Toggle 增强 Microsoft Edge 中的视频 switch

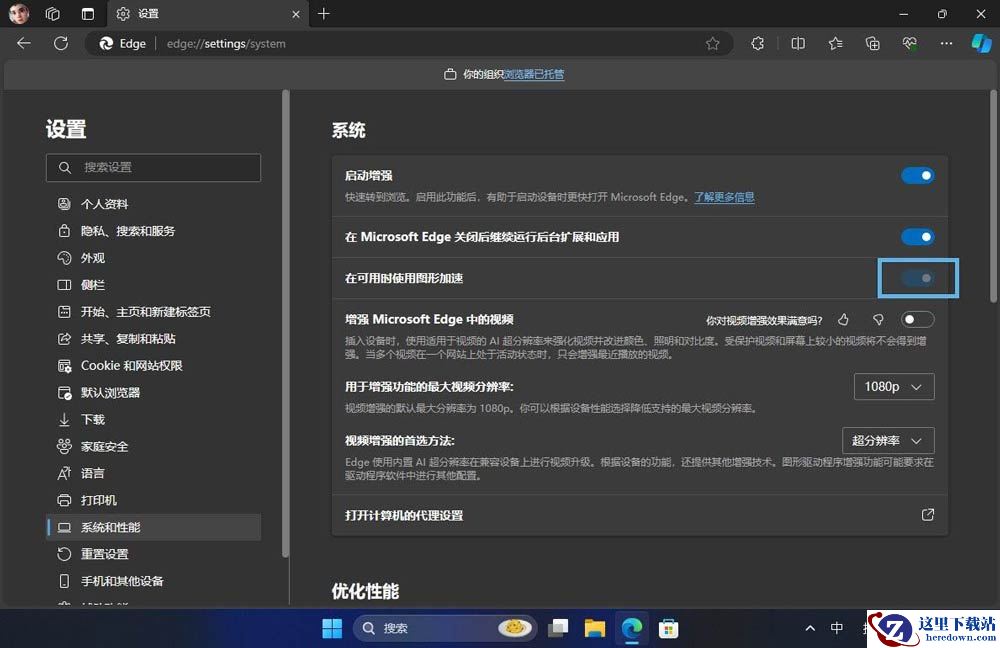click(918, 320)
